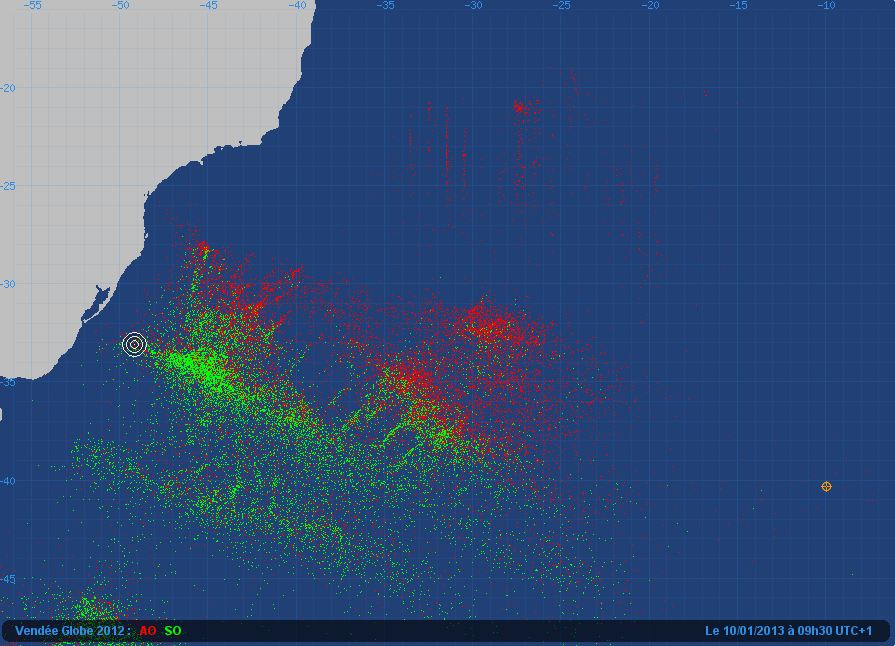Click the -20 longitude label at top
This screenshot has height=646, width=895.
(x=650, y=6)
